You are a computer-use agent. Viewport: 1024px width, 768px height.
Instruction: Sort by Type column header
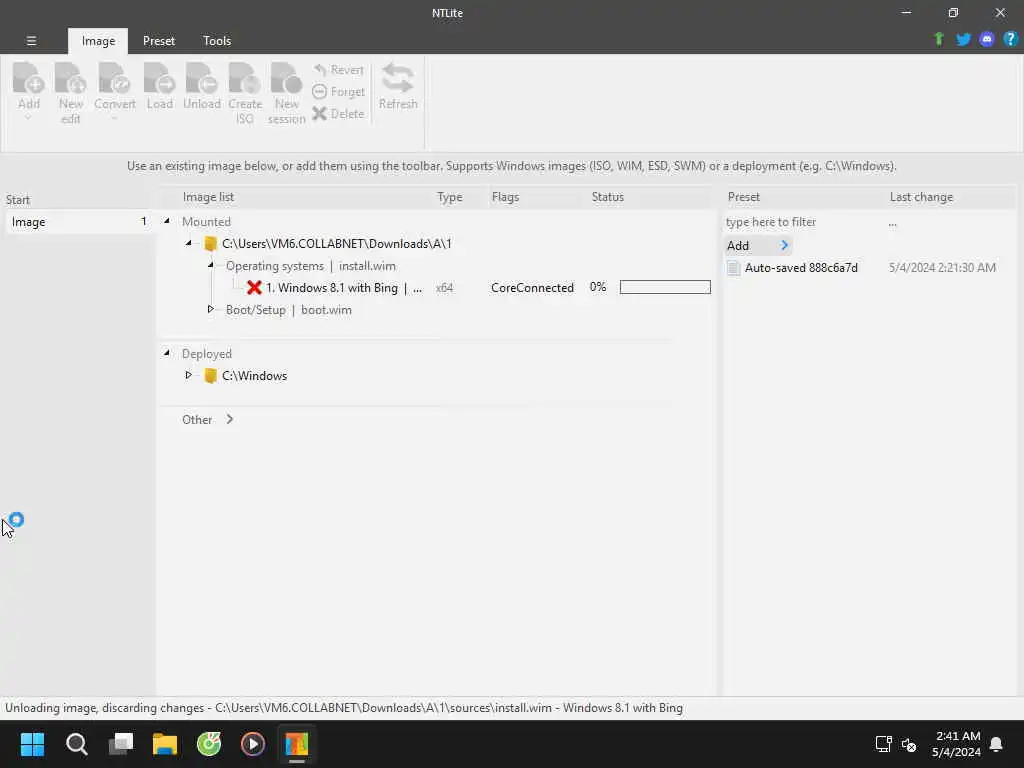(x=449, y=197)
